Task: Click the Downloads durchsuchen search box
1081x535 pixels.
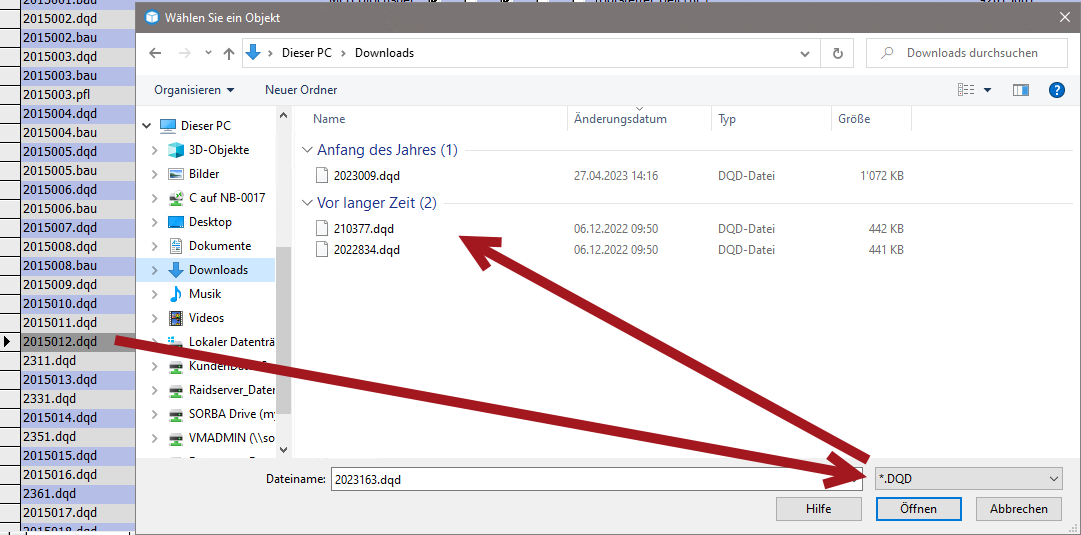Action: [970, 53]
